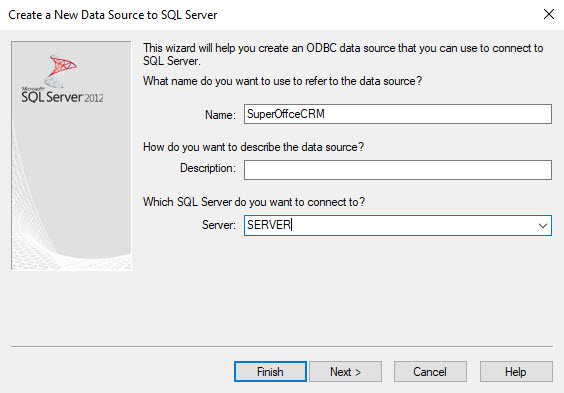This screenshot has width=564, height=393.
Task: Click the "Name:" label
Action: coord(220,115)
